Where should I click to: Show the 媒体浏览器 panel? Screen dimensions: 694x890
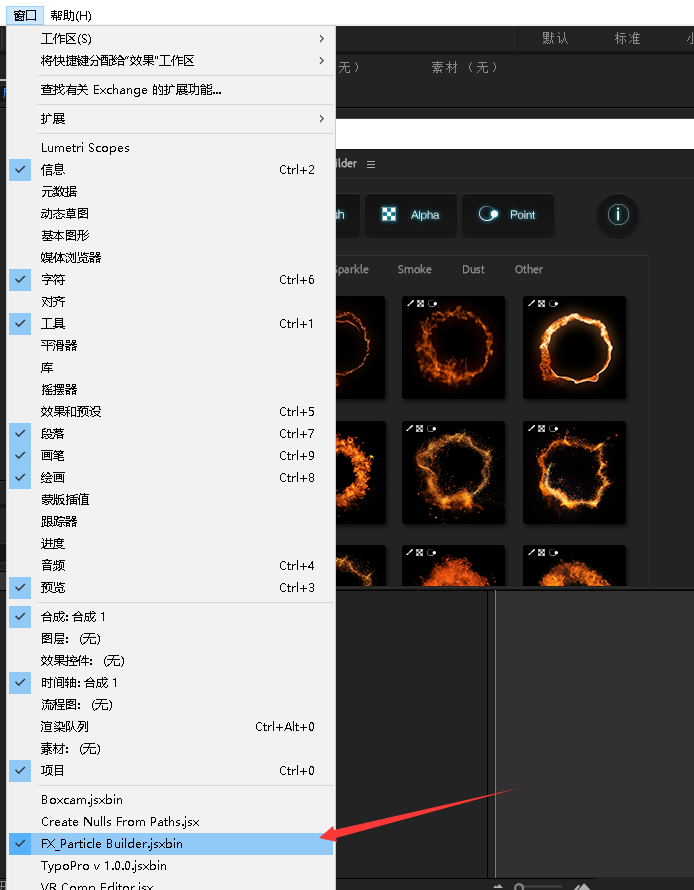pyautogui.click(x=171, y=258)
